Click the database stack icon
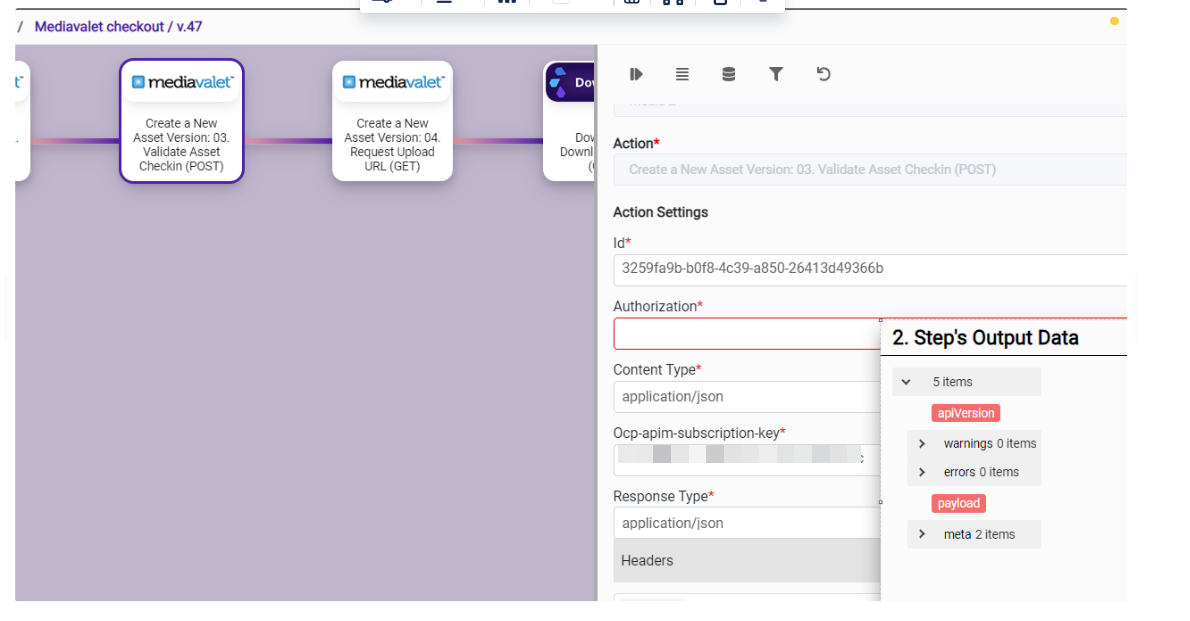1190x621 pixels. (x=729, y=74)
